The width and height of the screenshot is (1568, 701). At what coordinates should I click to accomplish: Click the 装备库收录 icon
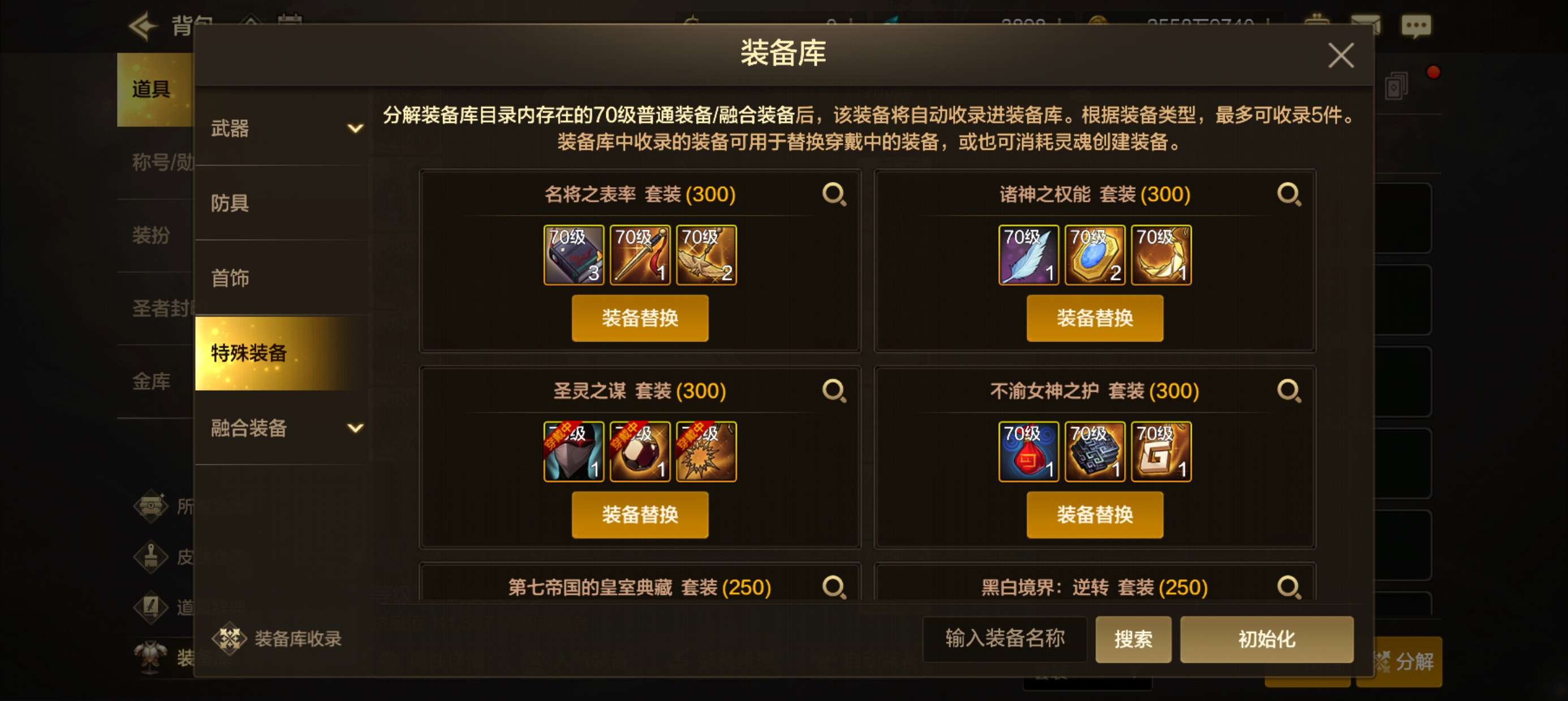[229, 638]
